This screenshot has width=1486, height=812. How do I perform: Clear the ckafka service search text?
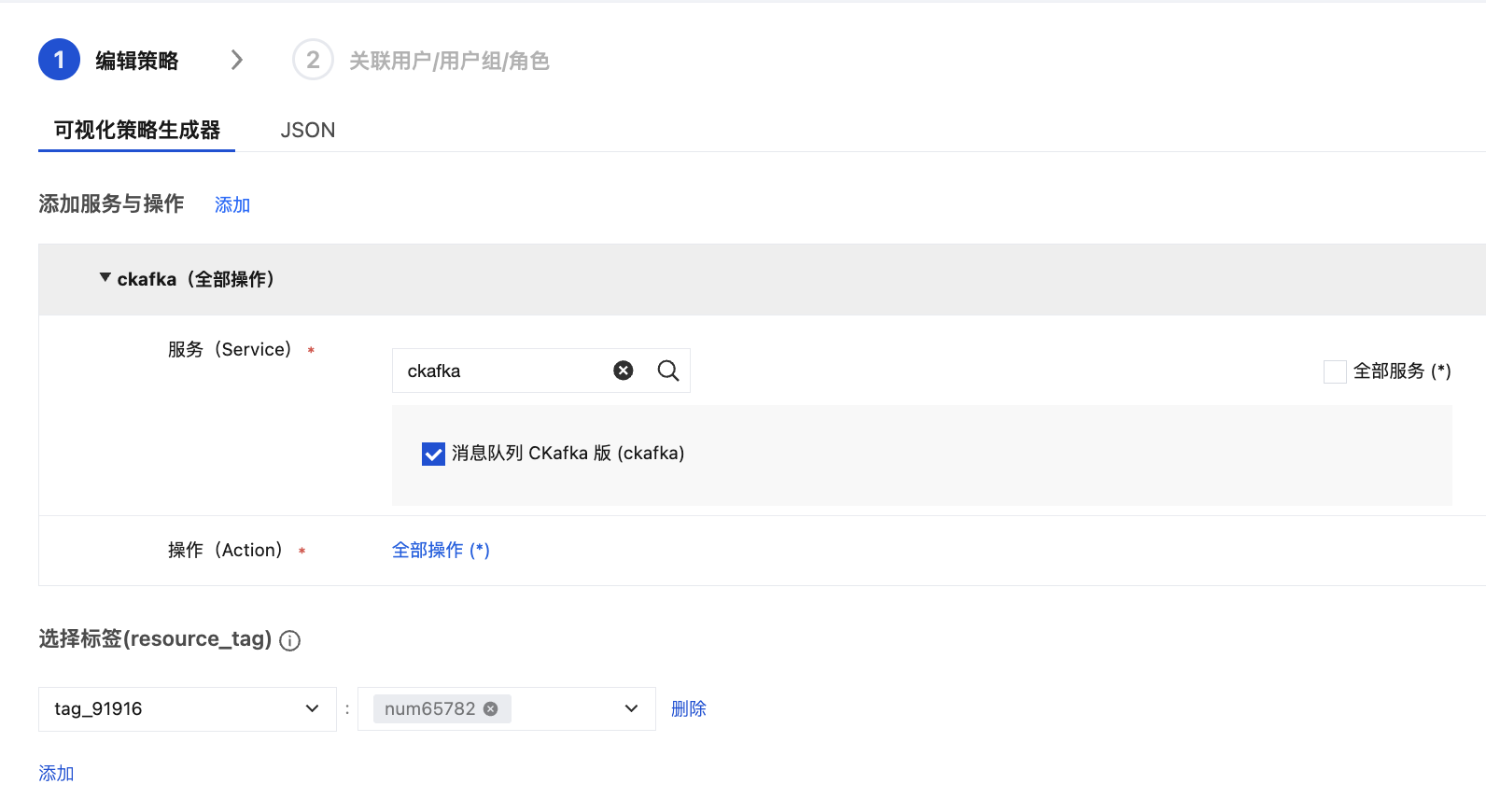pos(624,371)
